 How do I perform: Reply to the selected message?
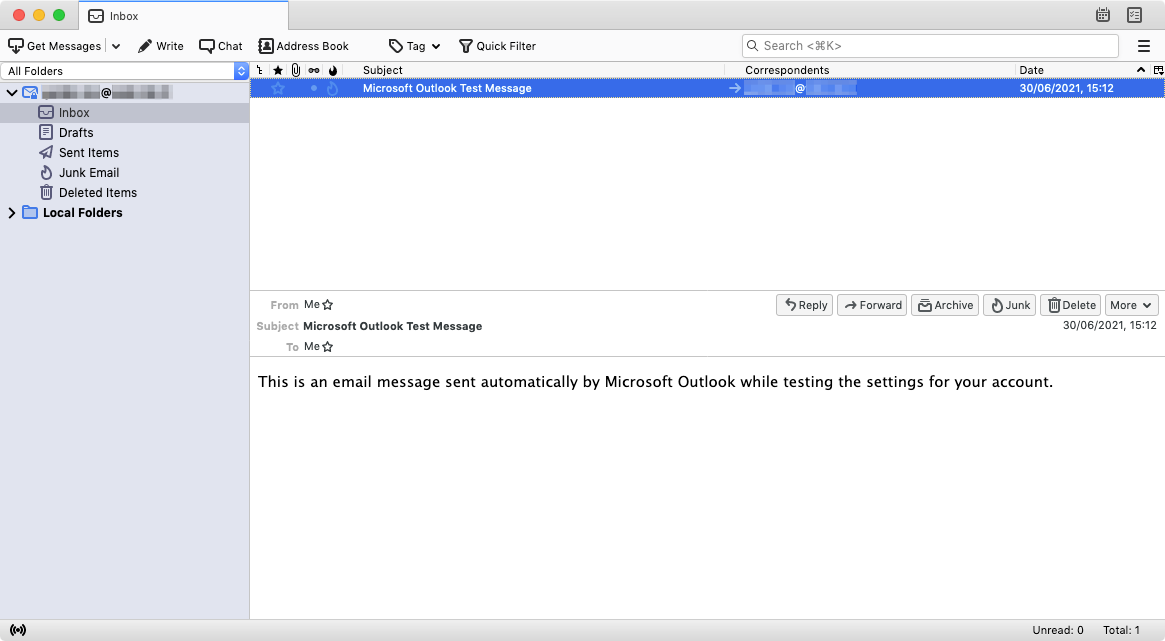click(x=804, y=304)
